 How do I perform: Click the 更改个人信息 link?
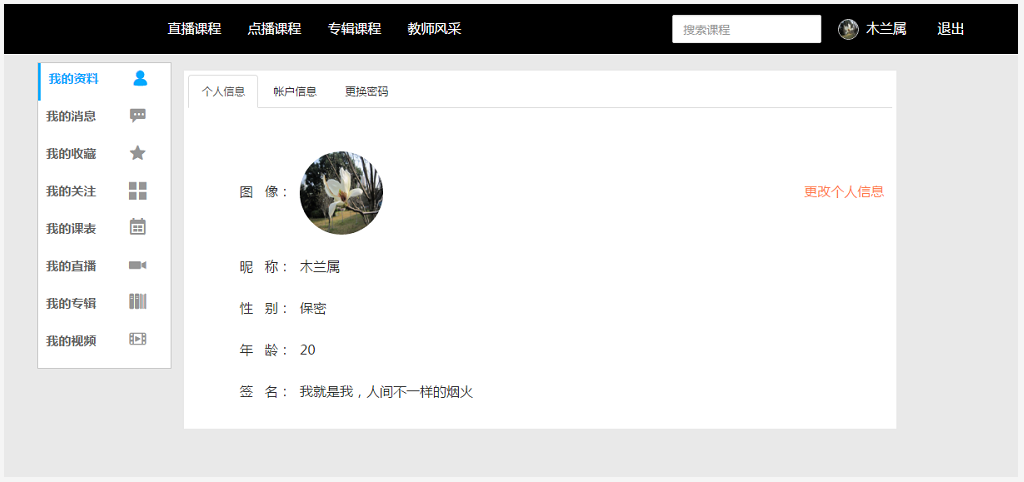tap(844, 191)
